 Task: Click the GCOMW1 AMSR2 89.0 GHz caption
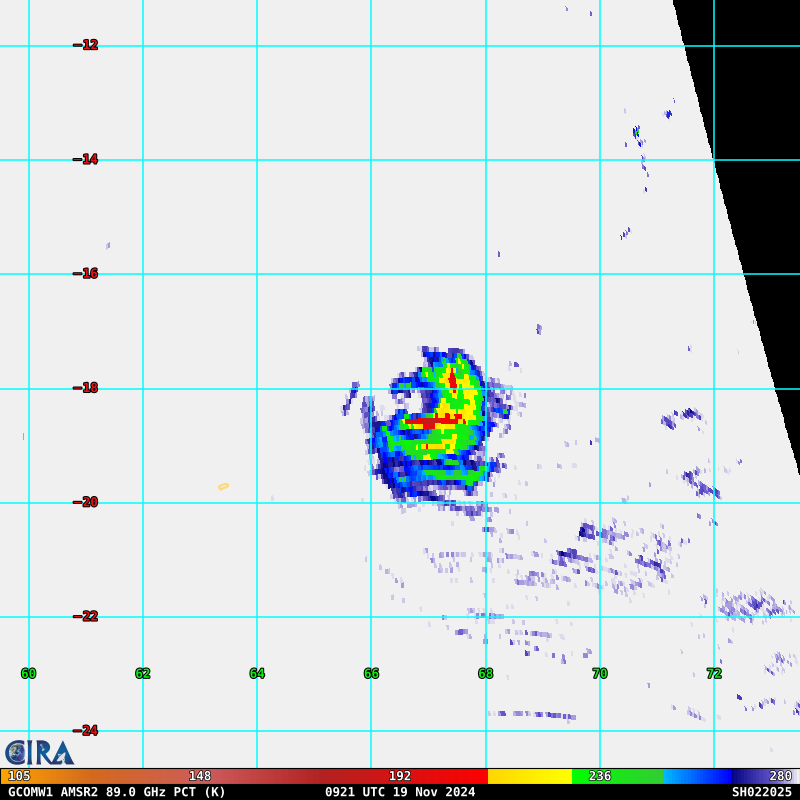point(117,792)
